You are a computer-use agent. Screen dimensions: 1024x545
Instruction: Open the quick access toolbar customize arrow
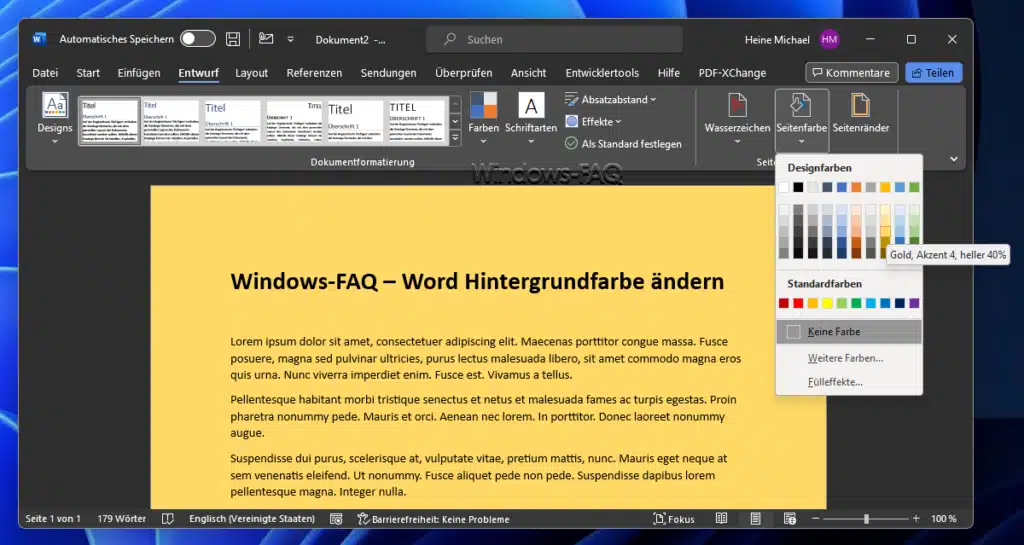point(291,39)
